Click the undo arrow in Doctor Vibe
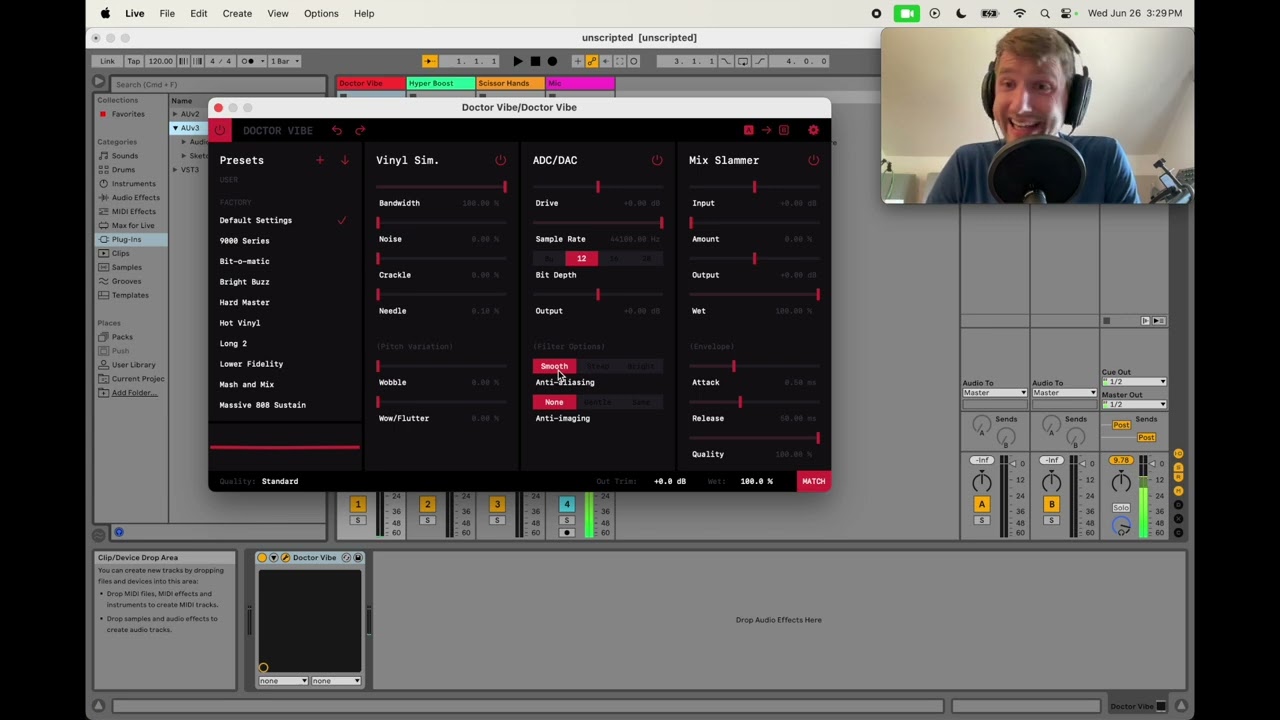Image resolution: width=1280 pixels, height=720 pixels. [x=337, y=130]
